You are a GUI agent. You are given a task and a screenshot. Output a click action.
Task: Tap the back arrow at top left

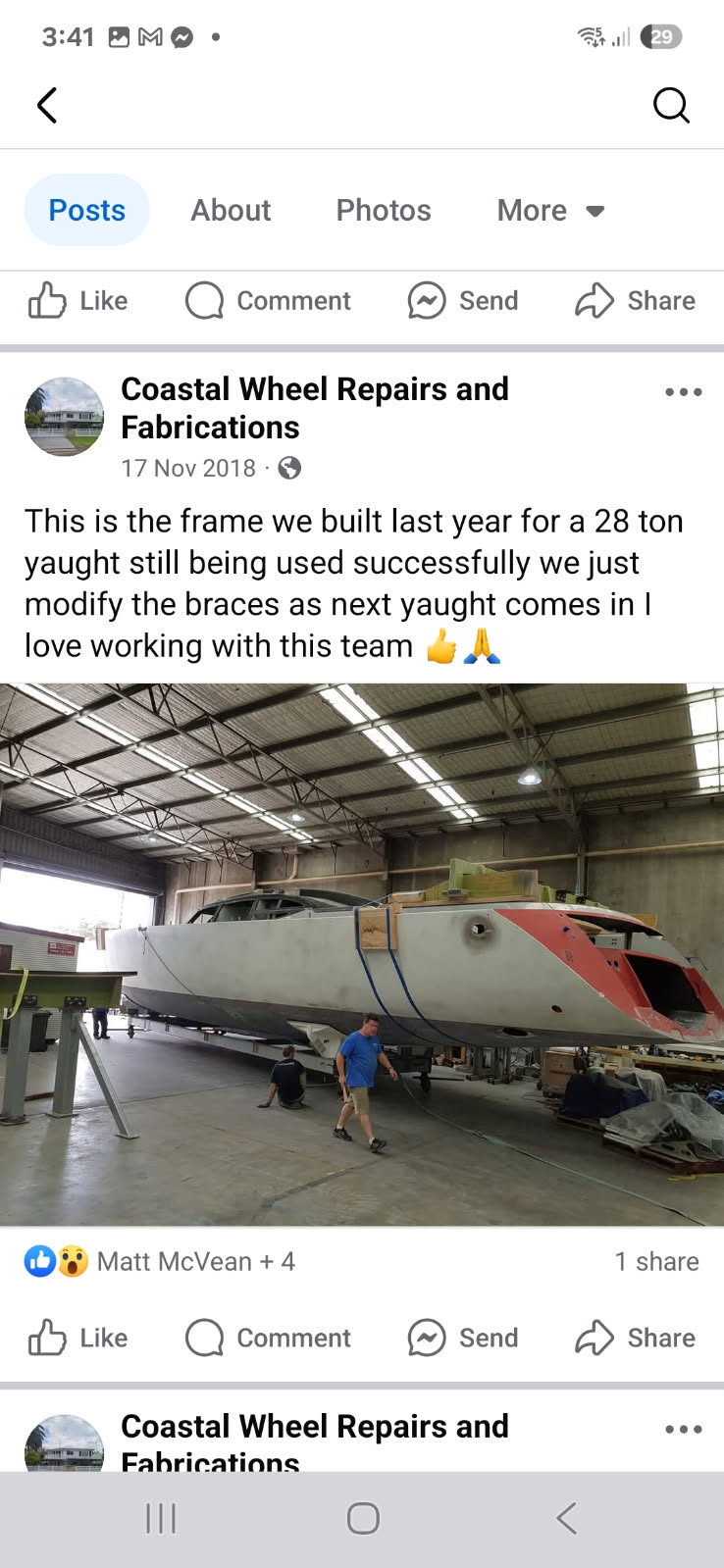pos(47,105)
